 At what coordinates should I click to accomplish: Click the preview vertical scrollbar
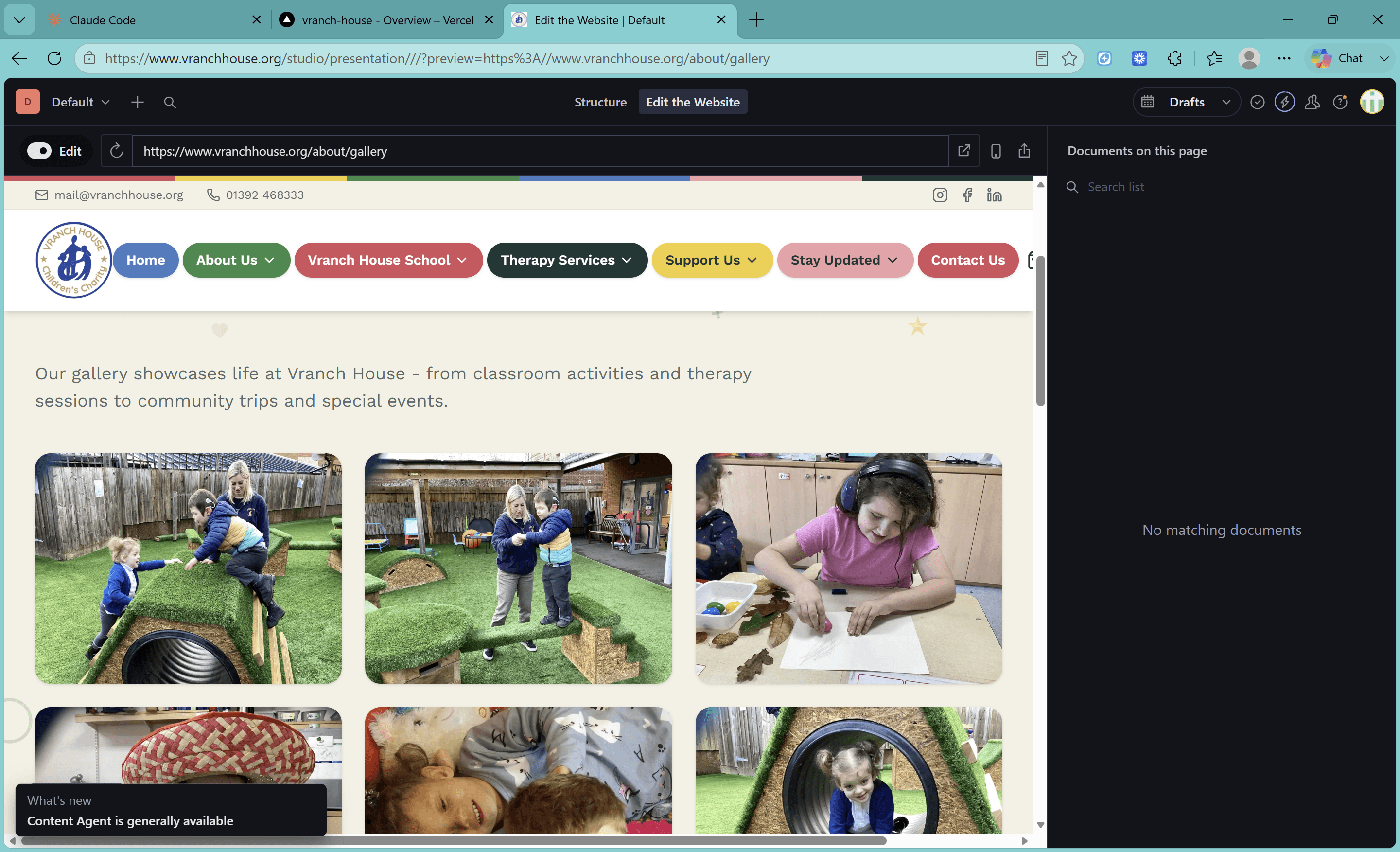click(x=1040, y=331)
